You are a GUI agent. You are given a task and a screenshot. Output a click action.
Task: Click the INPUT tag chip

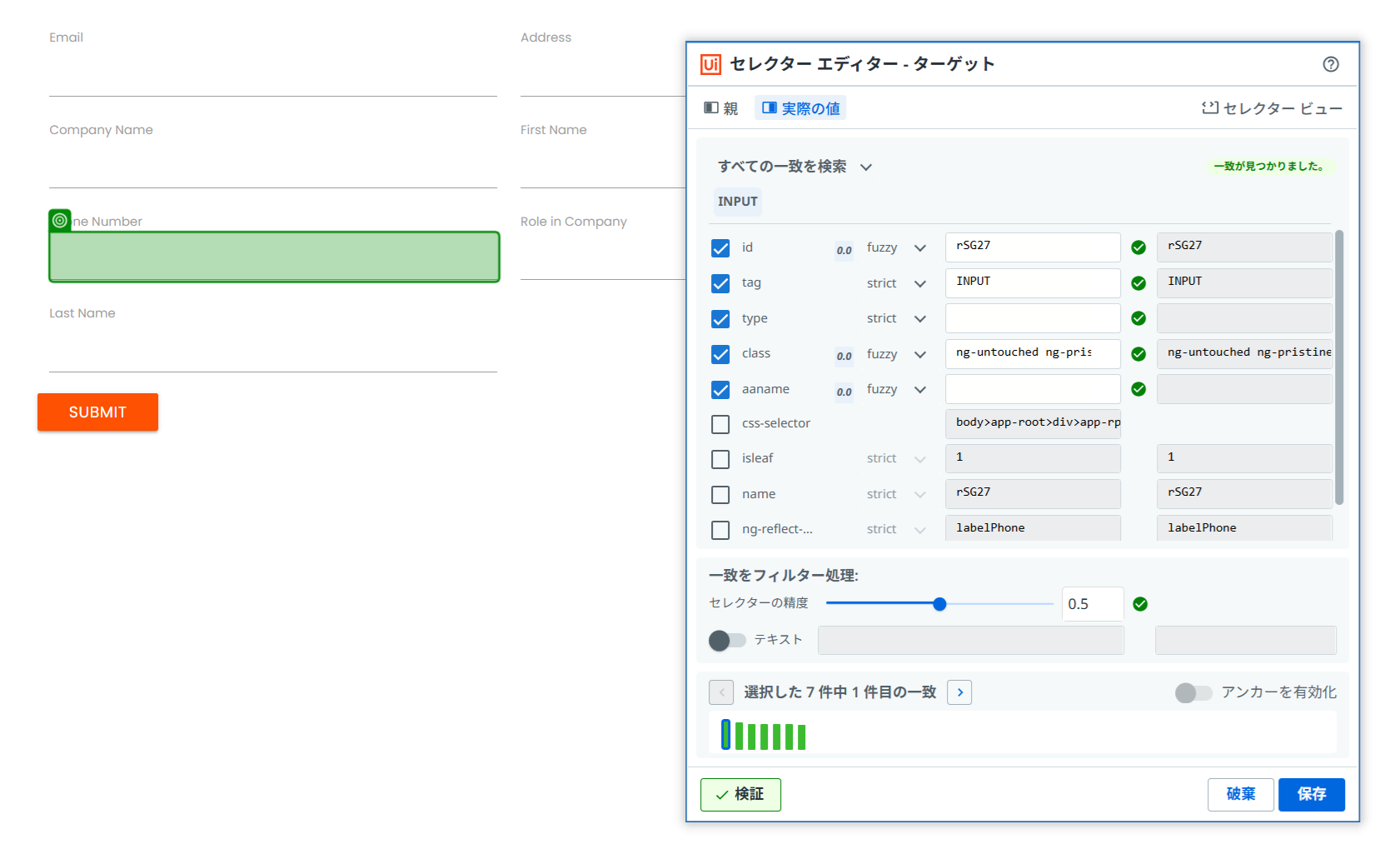[x=737, y=202]
